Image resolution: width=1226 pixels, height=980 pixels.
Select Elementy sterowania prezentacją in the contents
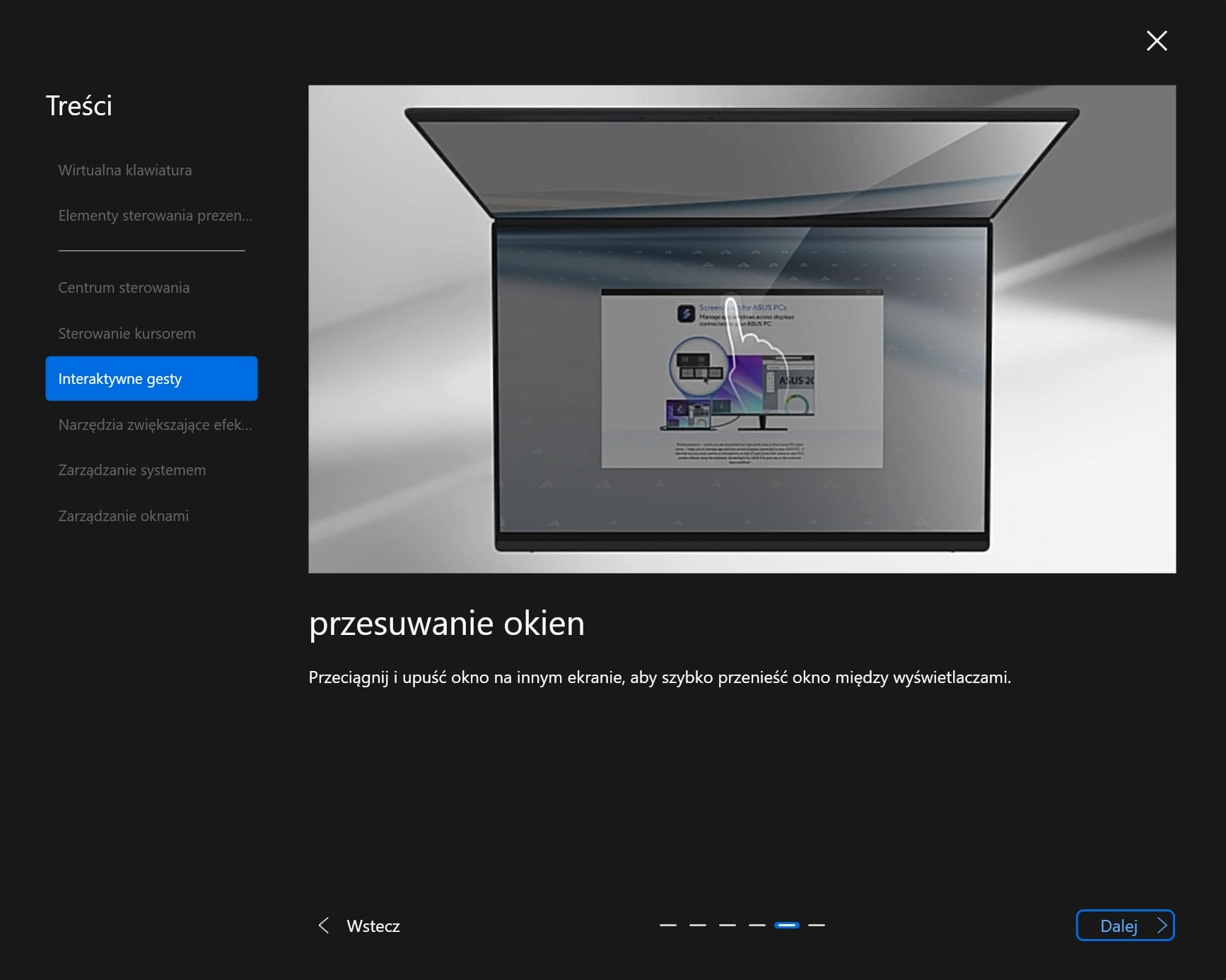tap(155, 216)
